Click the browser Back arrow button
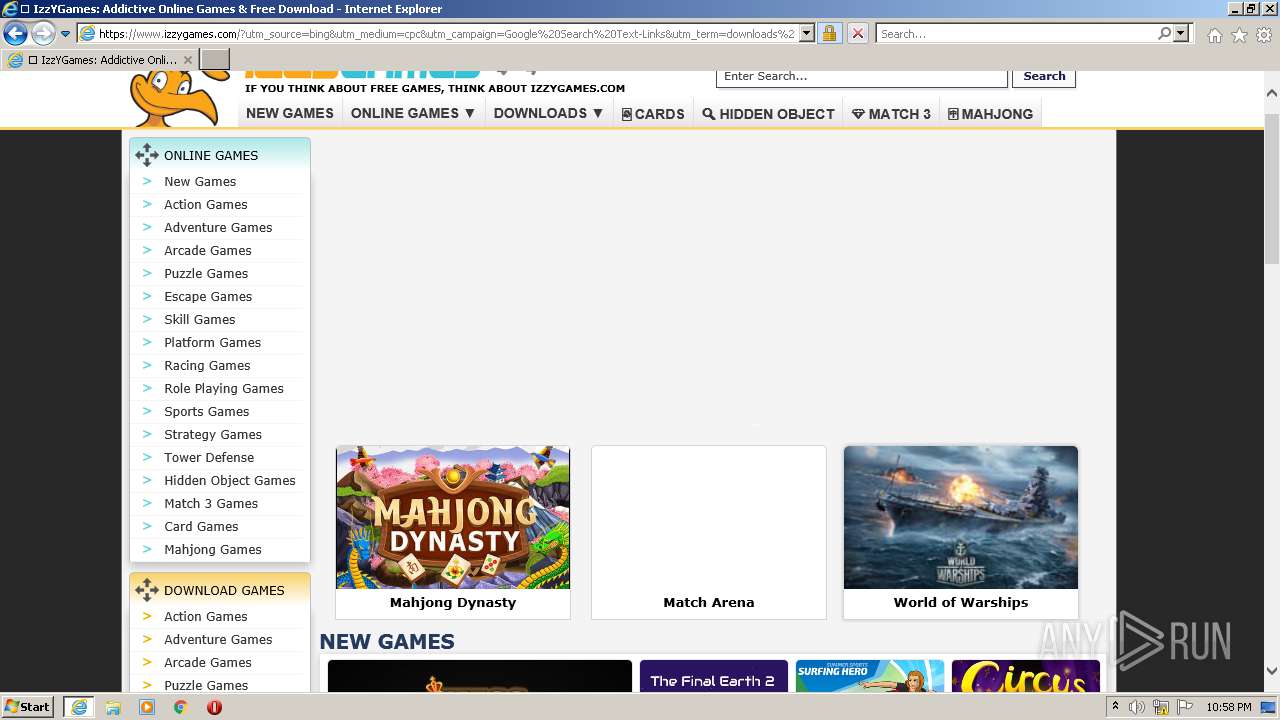This screenshot has width=1280, height=720. [15, 34]
